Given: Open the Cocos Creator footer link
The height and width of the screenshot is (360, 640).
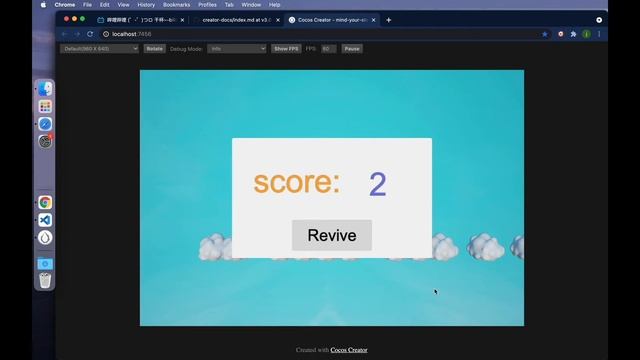Looking at the screenshot, I should coord(349,350).
